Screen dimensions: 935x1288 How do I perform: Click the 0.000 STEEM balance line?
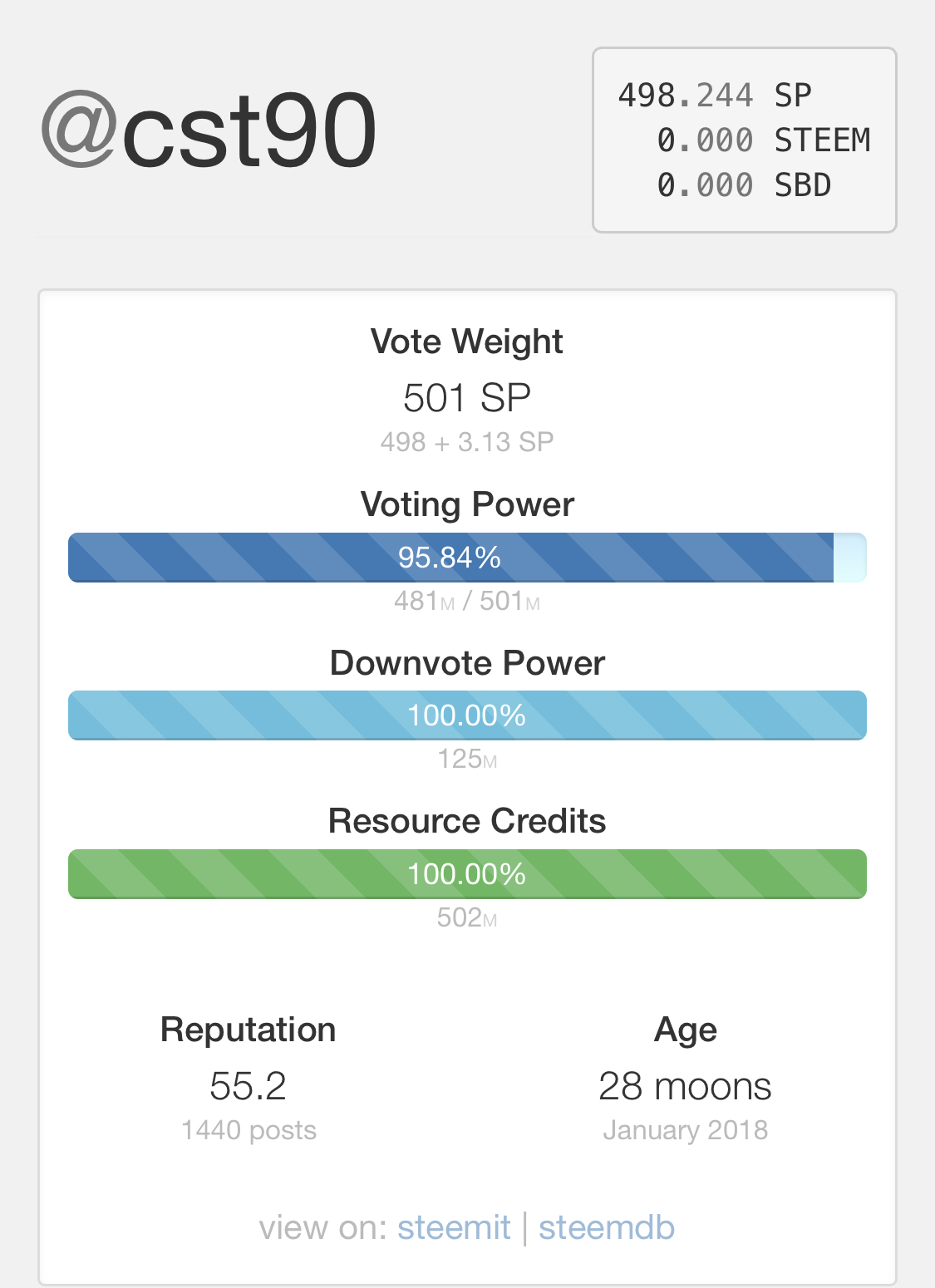point(764,140)
